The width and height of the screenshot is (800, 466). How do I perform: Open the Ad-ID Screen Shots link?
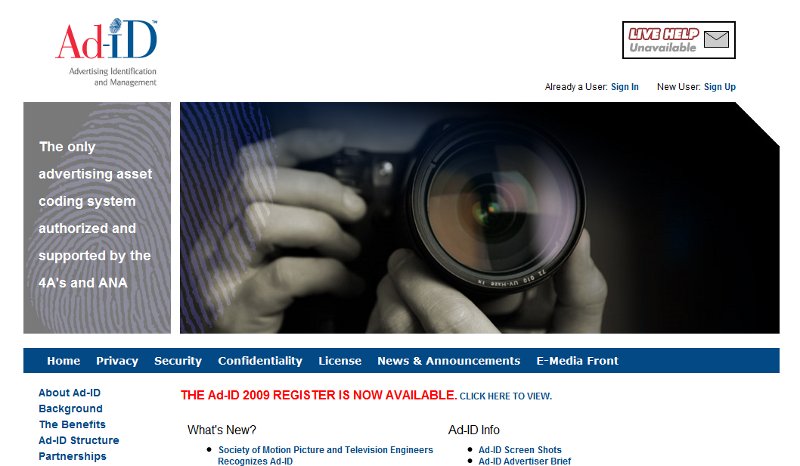tap(519, 450)
